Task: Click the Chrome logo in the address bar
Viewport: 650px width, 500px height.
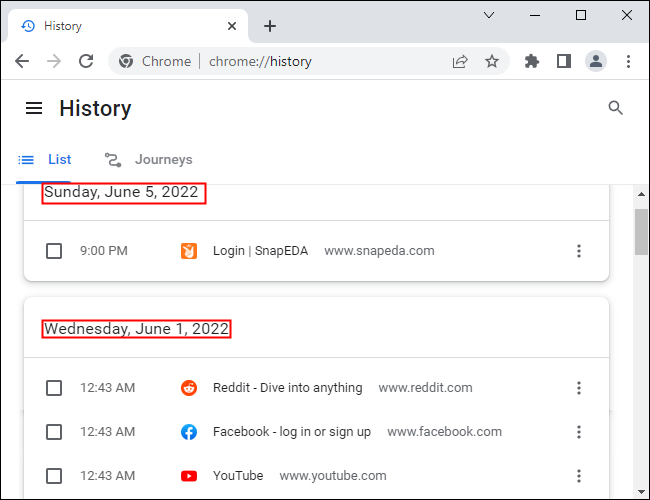Action: (126, 61)
